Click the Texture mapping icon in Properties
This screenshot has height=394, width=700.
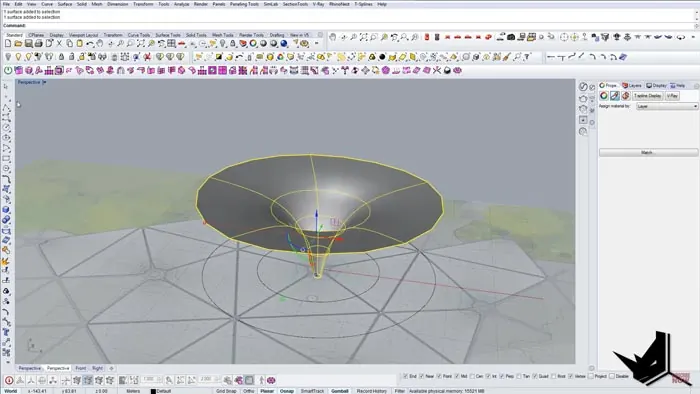click(625, 96)
